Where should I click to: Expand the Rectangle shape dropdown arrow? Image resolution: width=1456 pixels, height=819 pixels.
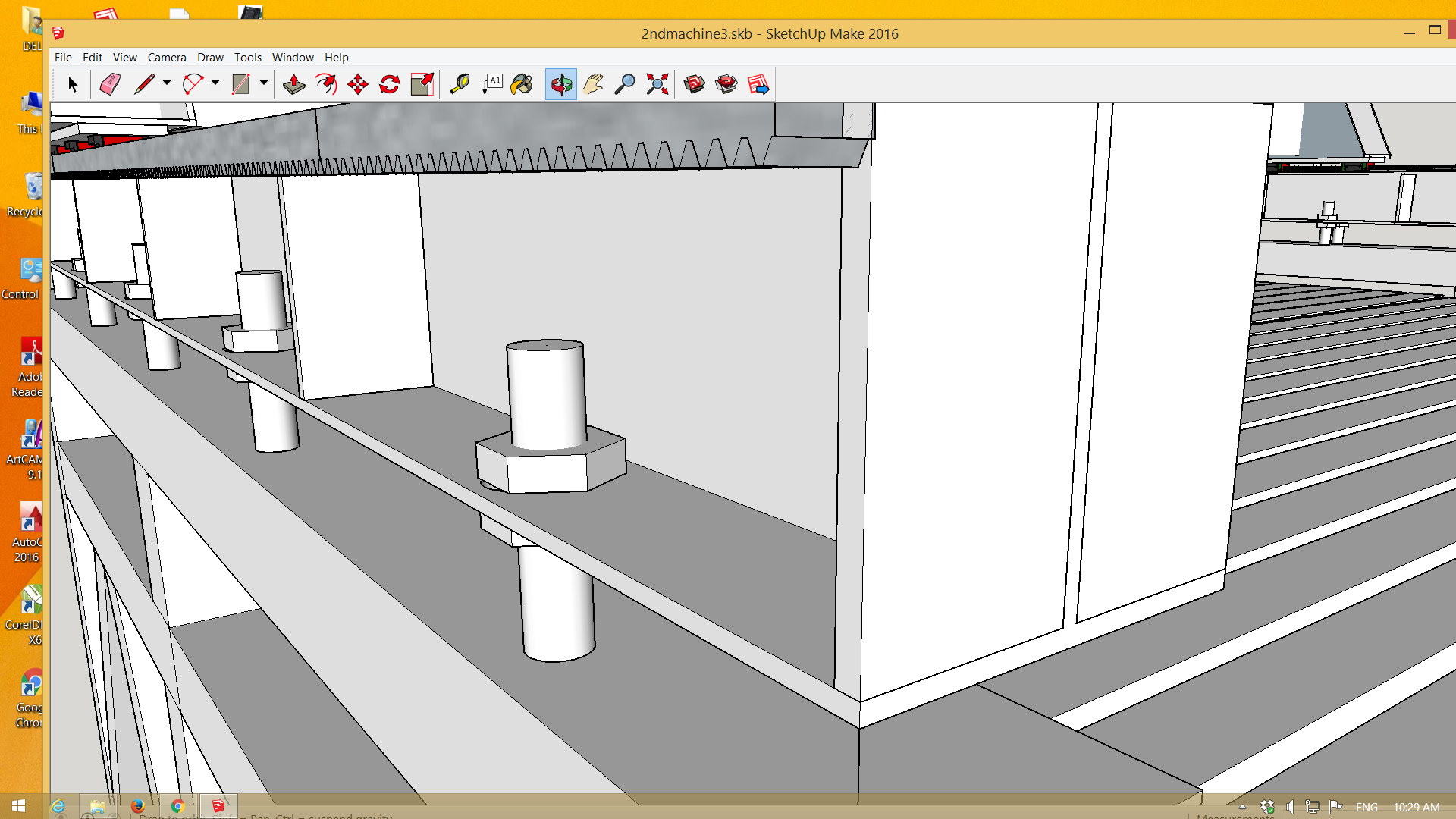[x=264, y=83]
